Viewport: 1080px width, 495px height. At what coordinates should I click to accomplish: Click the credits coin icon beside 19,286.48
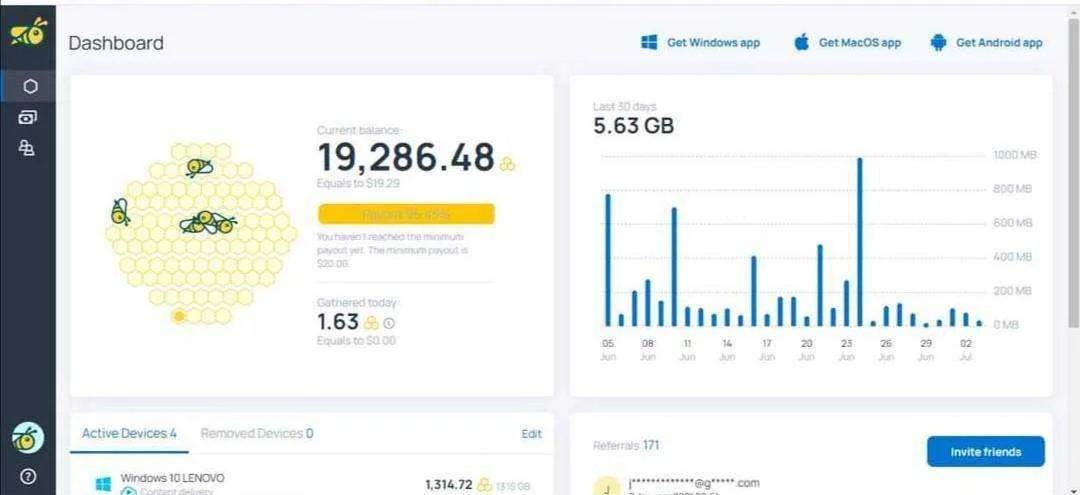coord(508,164)
